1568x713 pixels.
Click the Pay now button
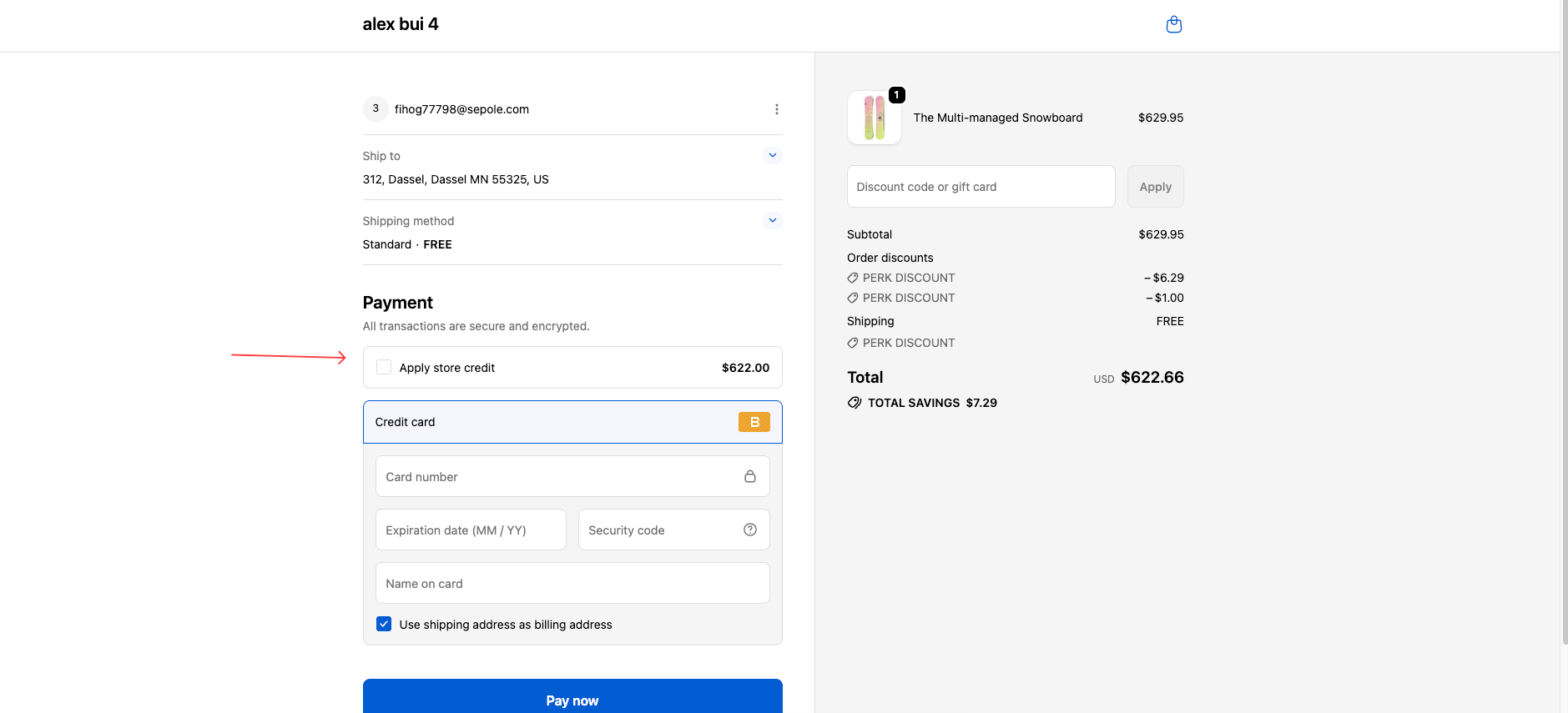point(572,698)
